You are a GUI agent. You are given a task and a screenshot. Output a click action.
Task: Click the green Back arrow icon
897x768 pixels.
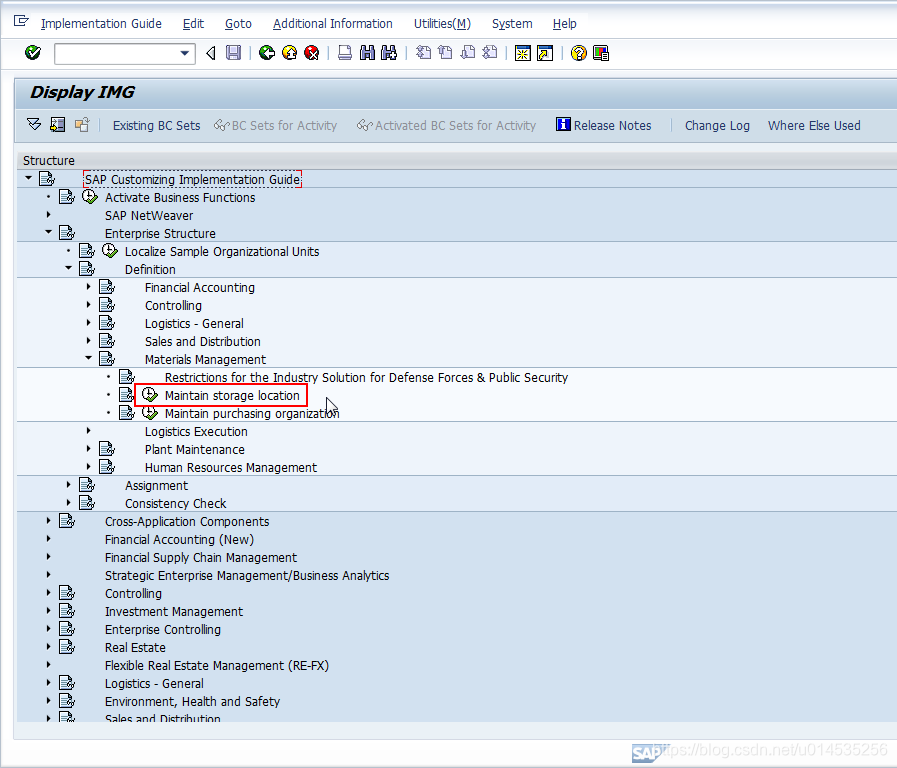point(267,53)
